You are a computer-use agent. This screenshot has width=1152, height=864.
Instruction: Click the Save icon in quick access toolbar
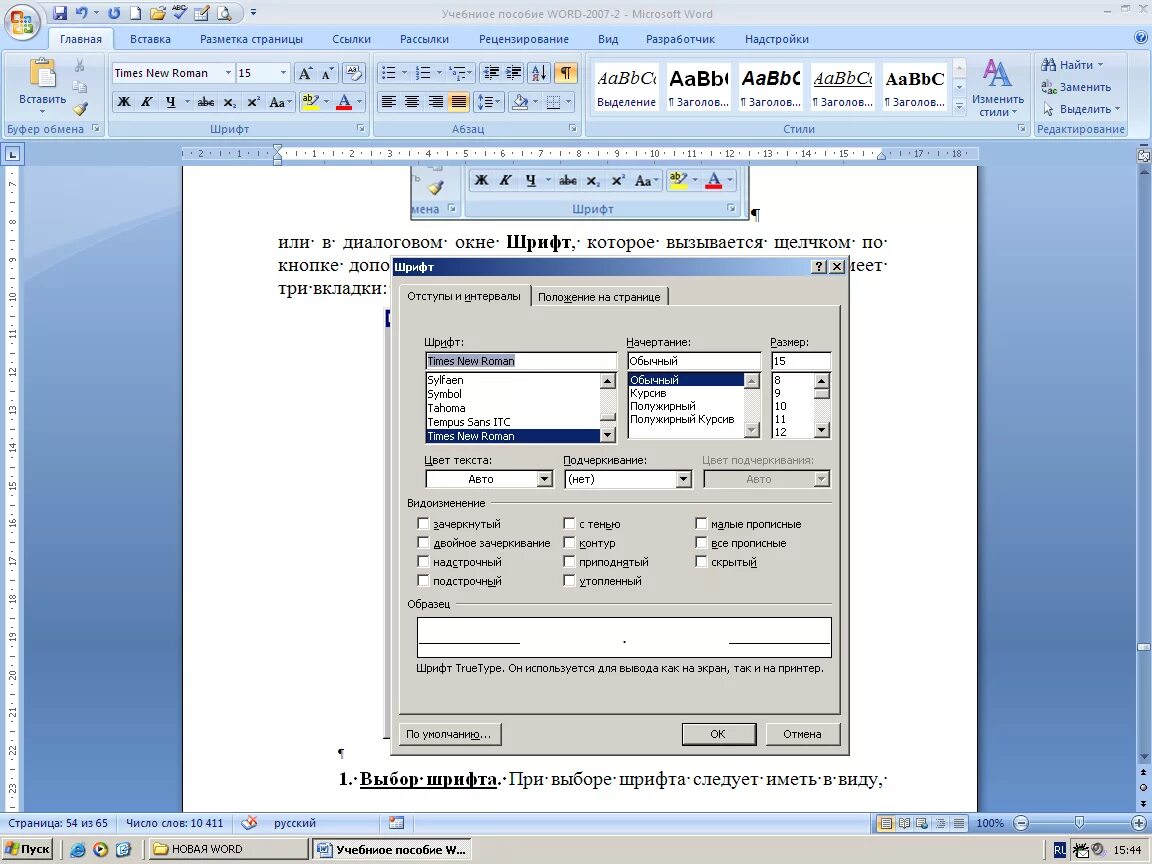coord(61,13)
